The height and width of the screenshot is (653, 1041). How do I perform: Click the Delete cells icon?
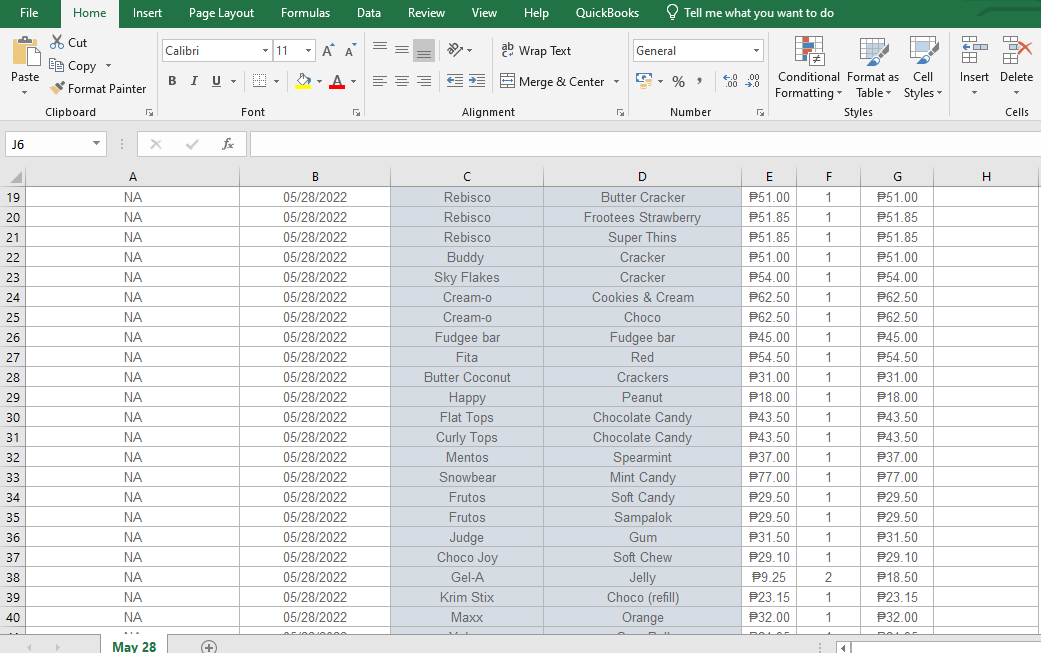point(1016,50)
